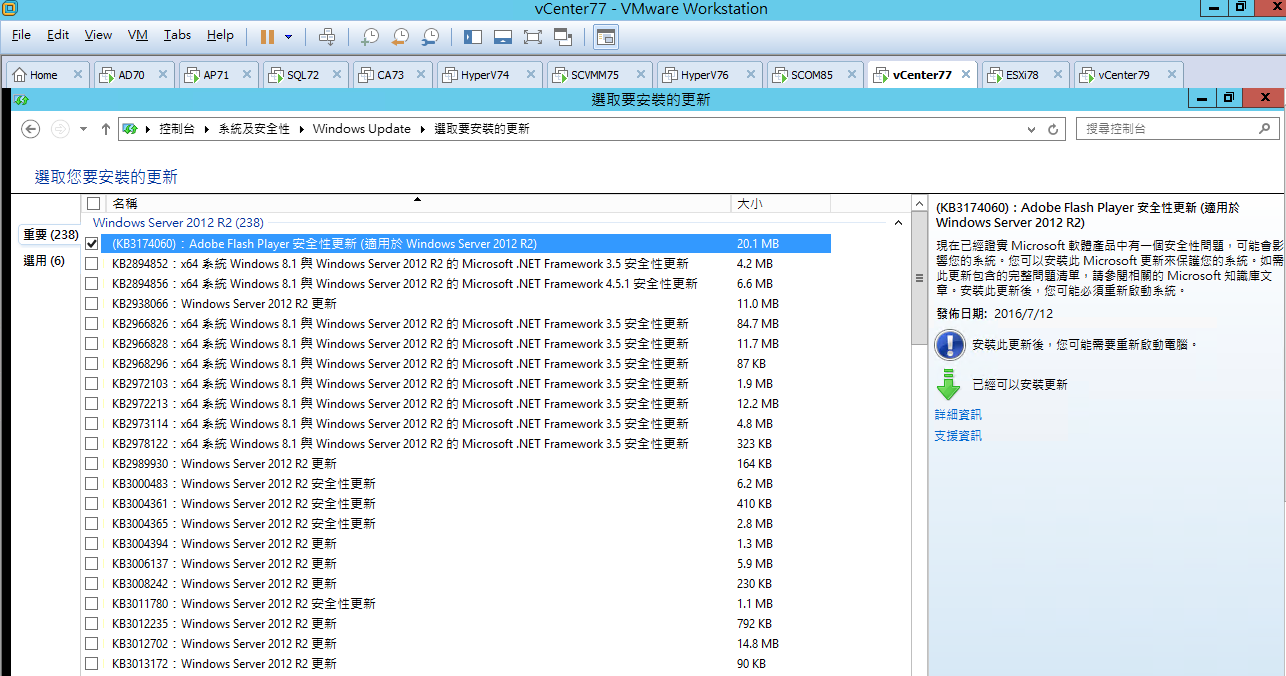Open the snapshot manager
This screenshot has height=676, width=1286.
pos(430,37)
